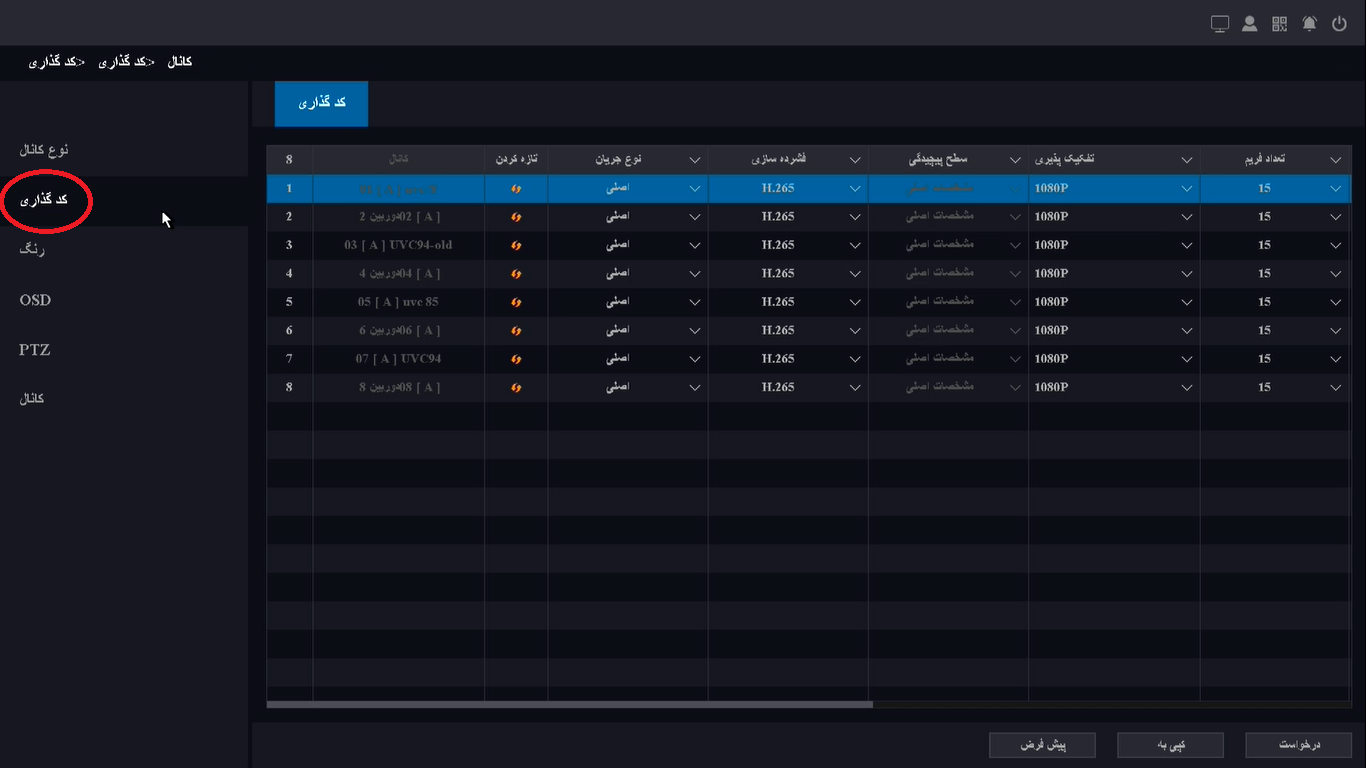Refresh channel row 1
Screen dimensions: 1366x768
click(517, 189)
